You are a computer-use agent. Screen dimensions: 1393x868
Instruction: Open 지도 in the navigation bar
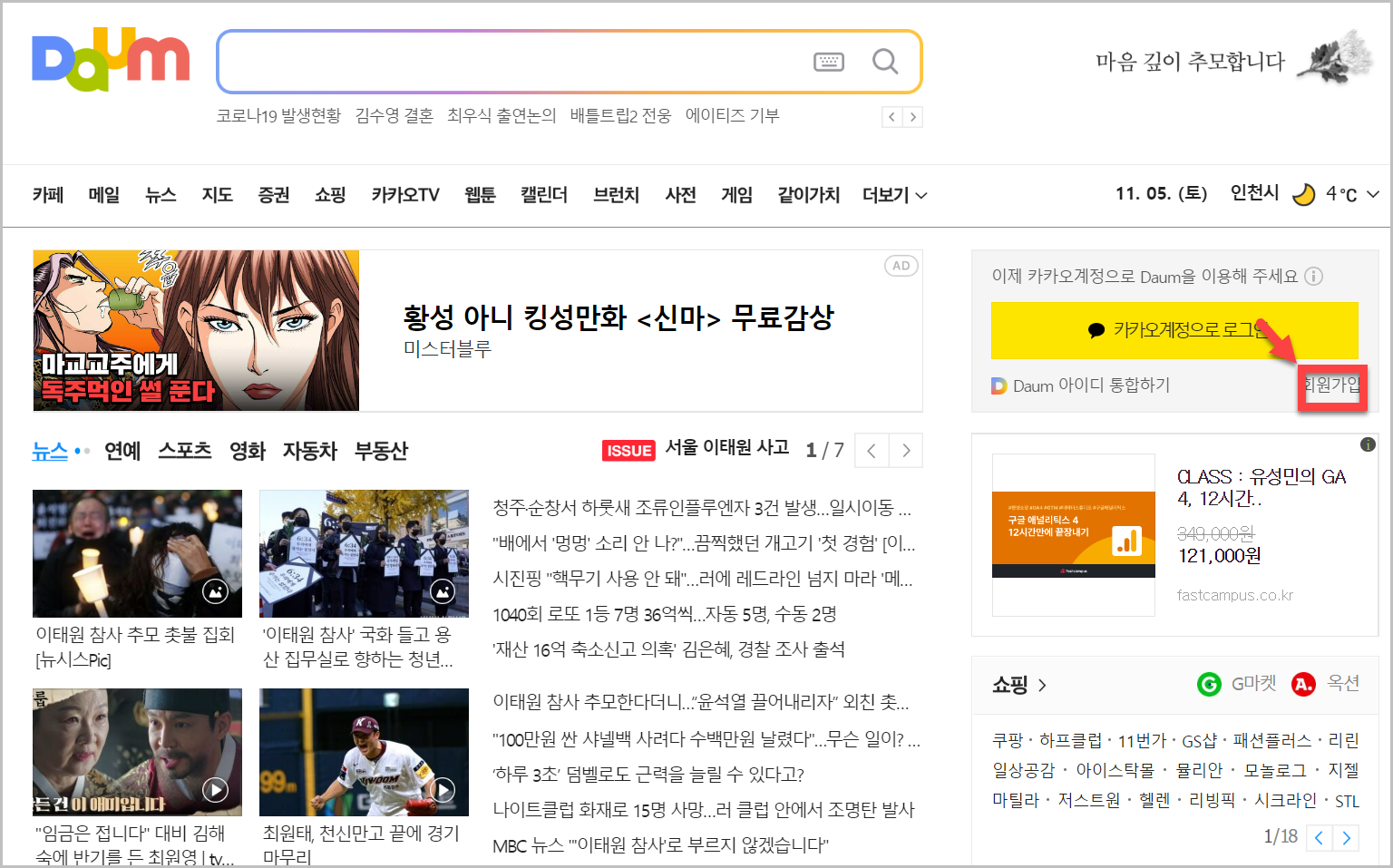click(x=218, y=195)
